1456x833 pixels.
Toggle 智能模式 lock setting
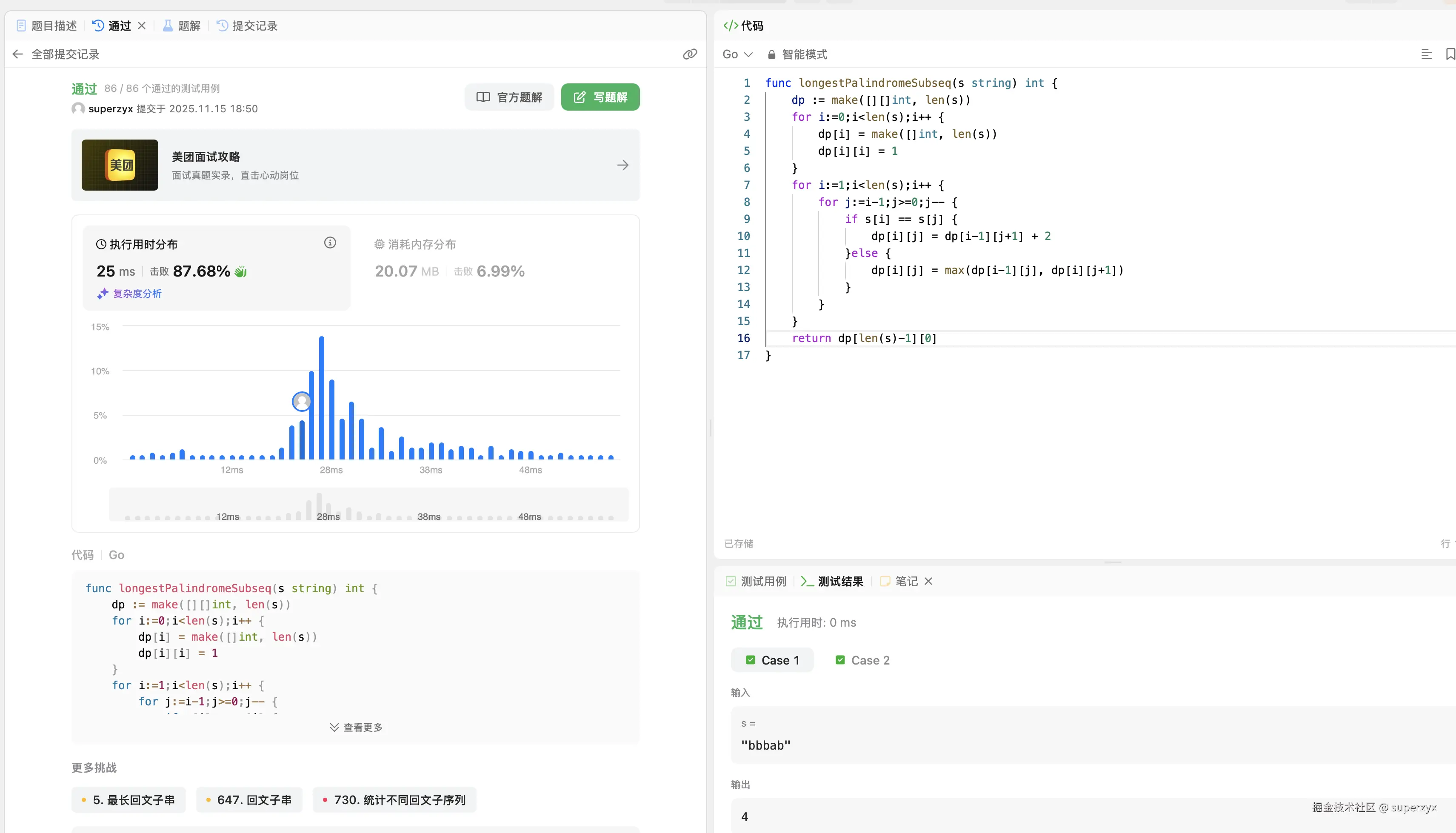point(797,54)
